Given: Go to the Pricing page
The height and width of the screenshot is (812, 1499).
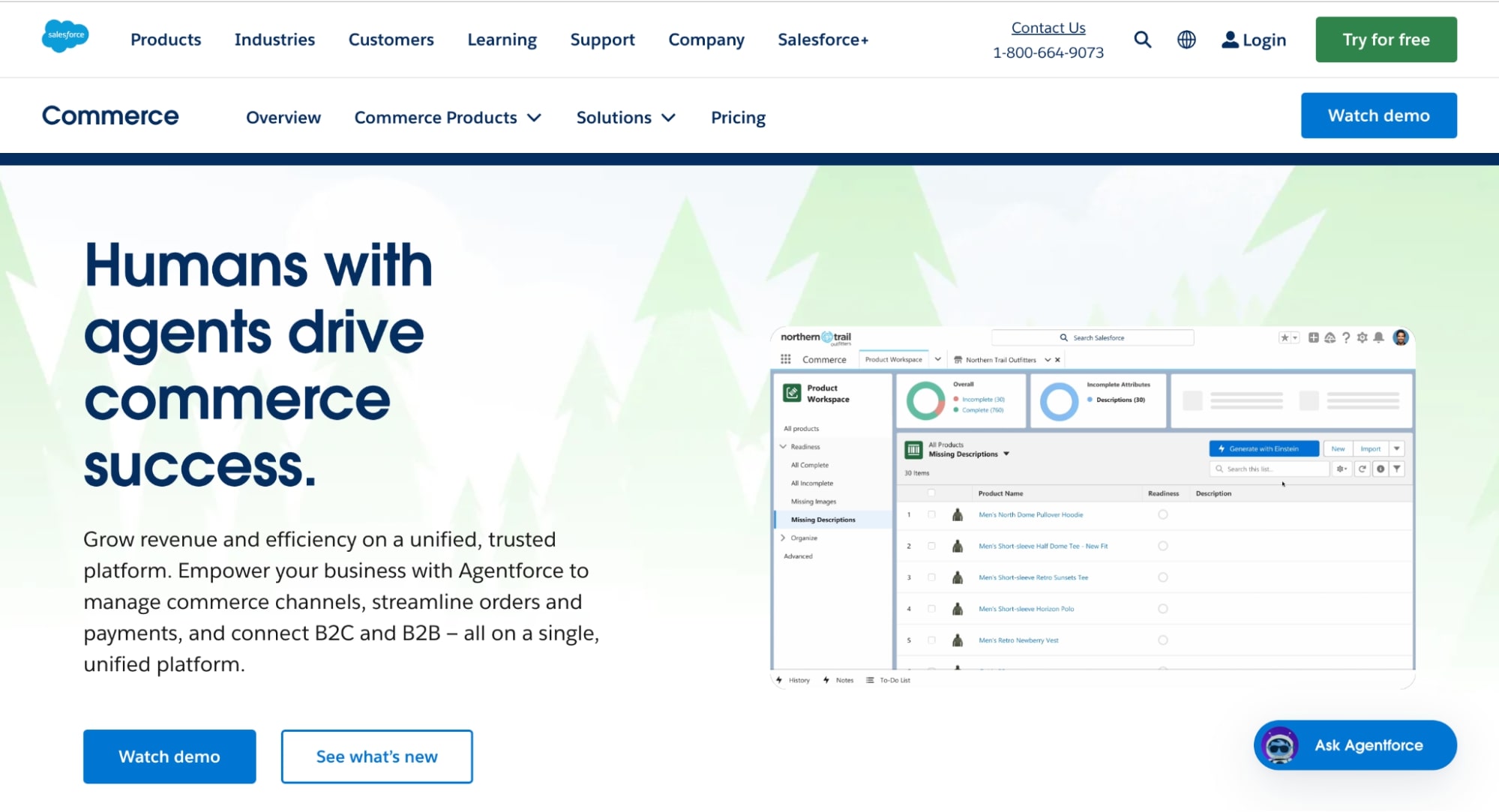Looking at the screenshot, I should (x=738, y=118).
